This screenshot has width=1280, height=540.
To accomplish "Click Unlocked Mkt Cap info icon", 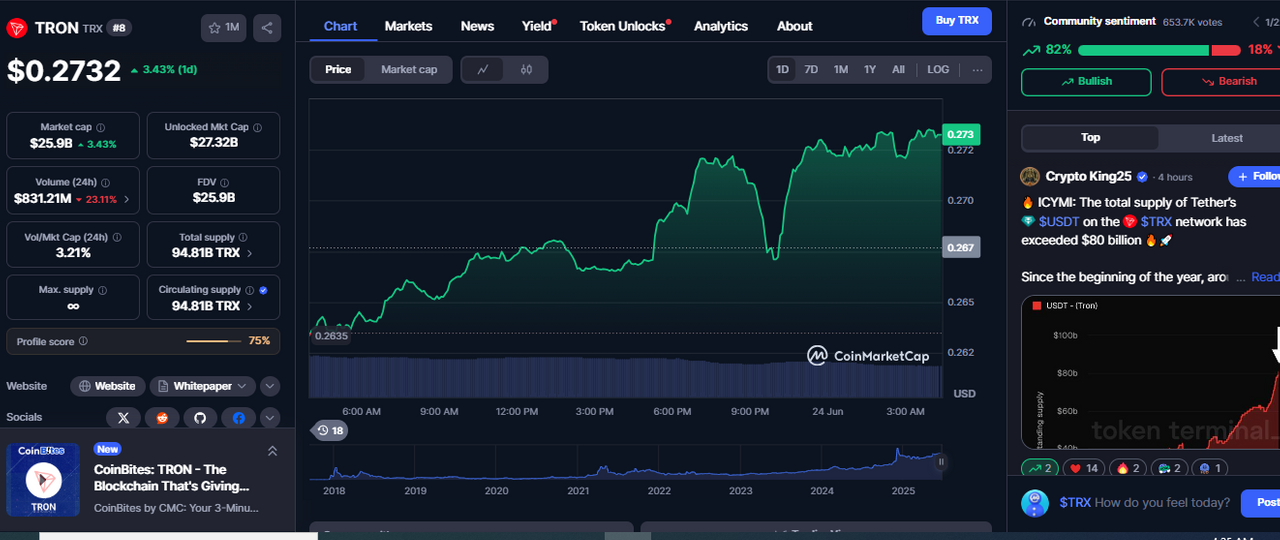I will click(x=258, y=128).
